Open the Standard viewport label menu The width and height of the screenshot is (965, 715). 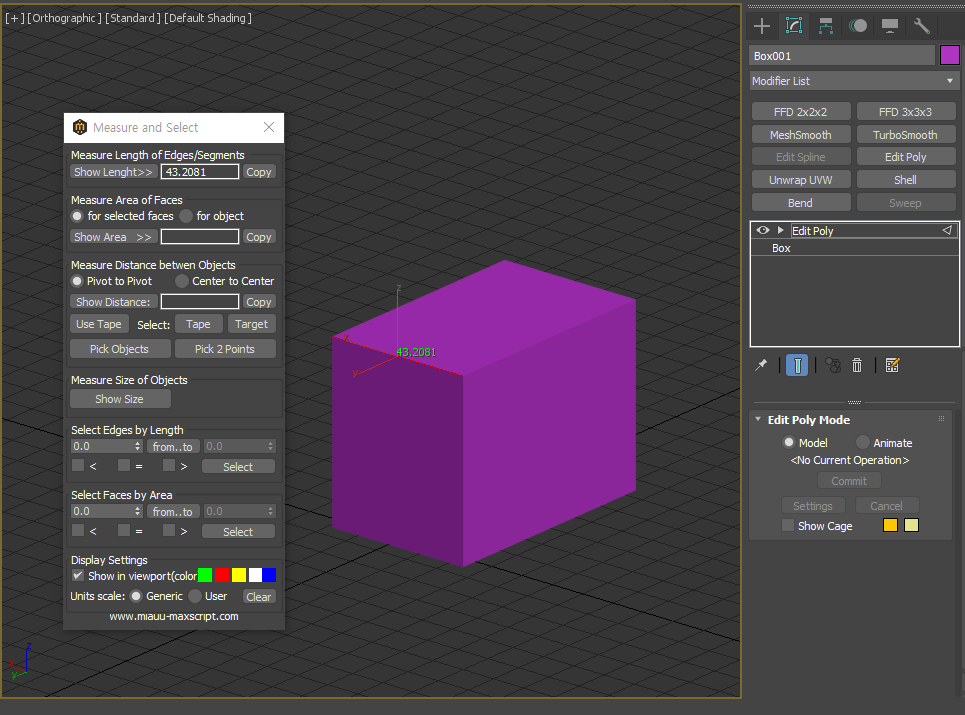[133, 18]
